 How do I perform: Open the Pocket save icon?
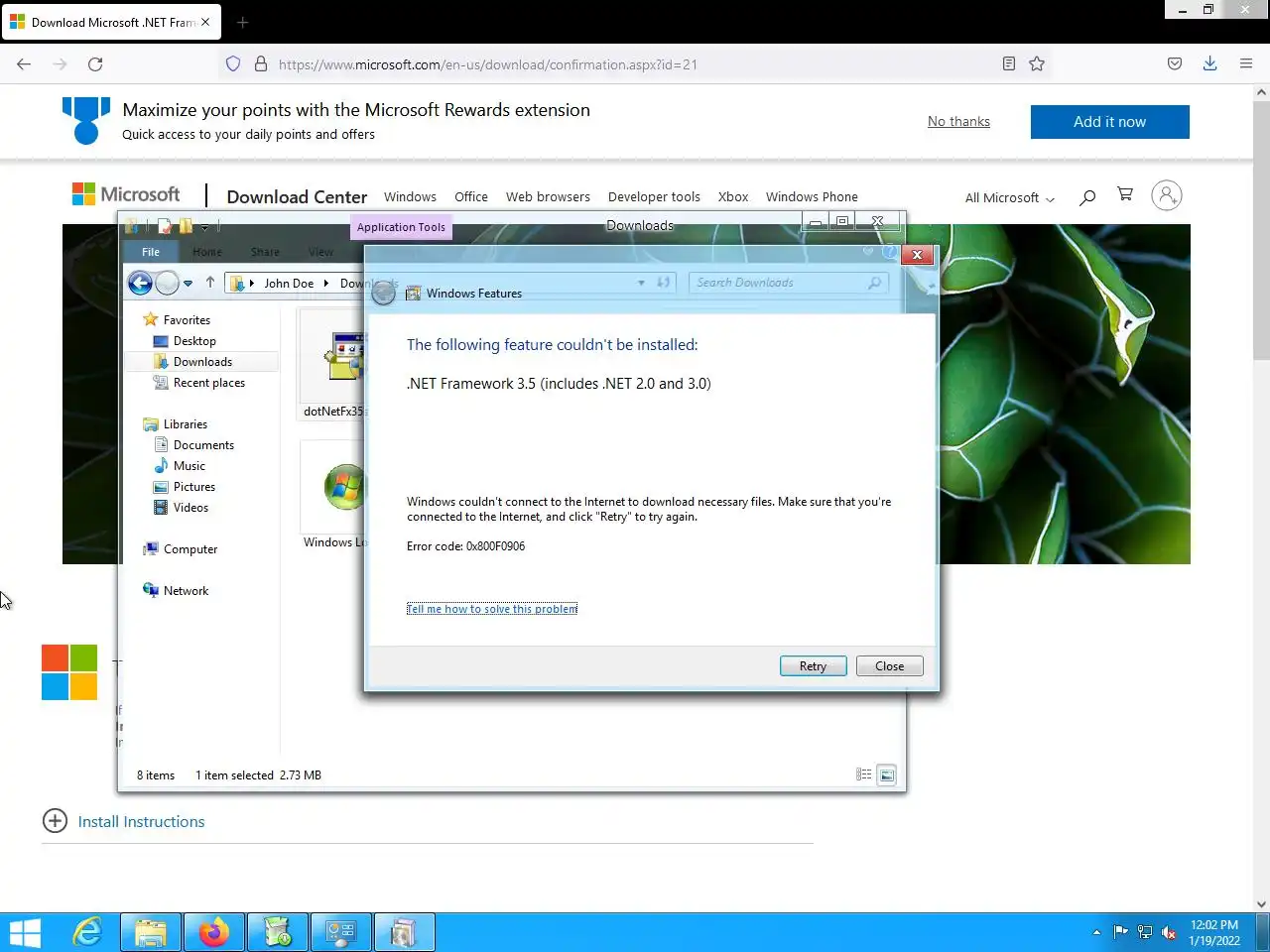[x=1175, y=64]
